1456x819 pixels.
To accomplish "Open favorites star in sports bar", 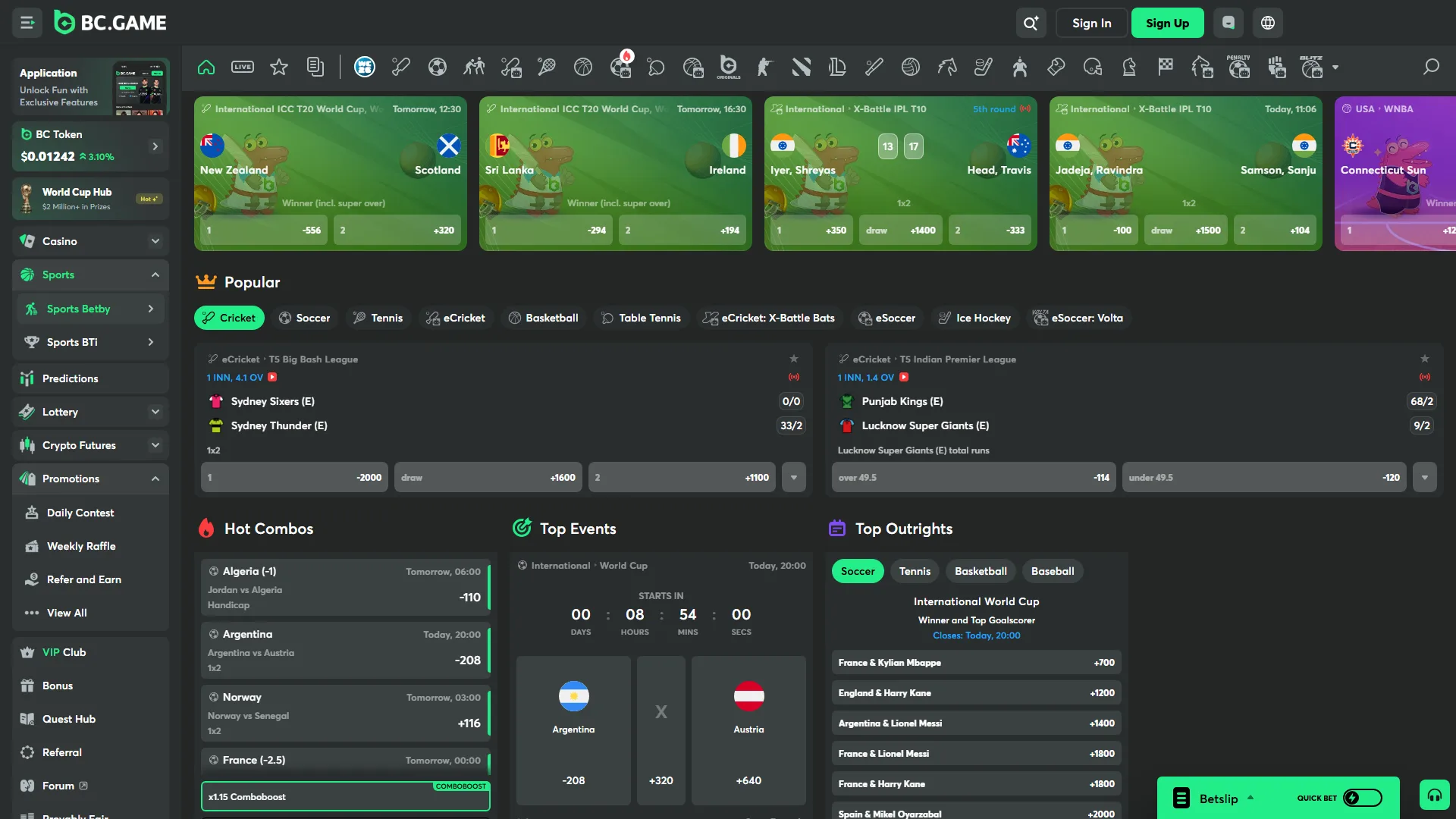I will pyautogui.click(x=279, y=67).
